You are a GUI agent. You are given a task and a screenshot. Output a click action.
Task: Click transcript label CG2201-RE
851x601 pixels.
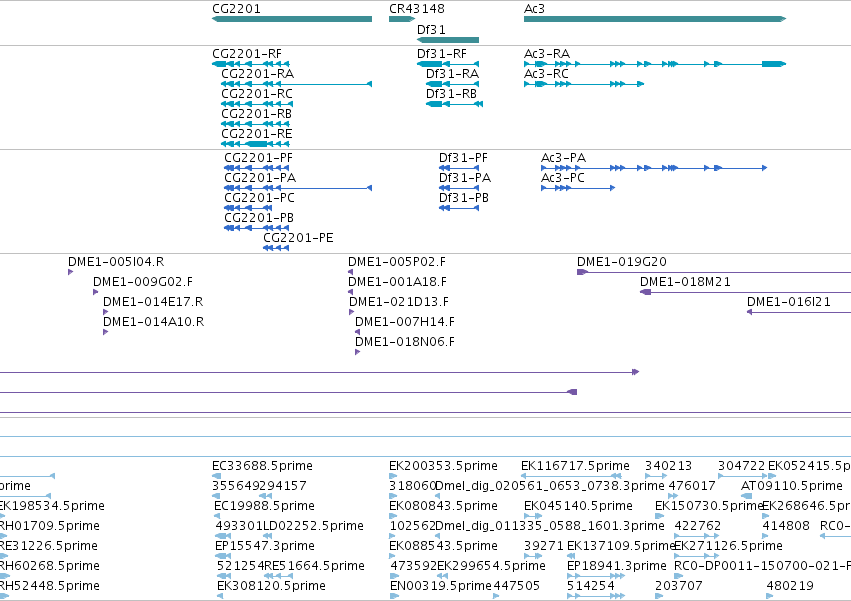click(257, 134)
